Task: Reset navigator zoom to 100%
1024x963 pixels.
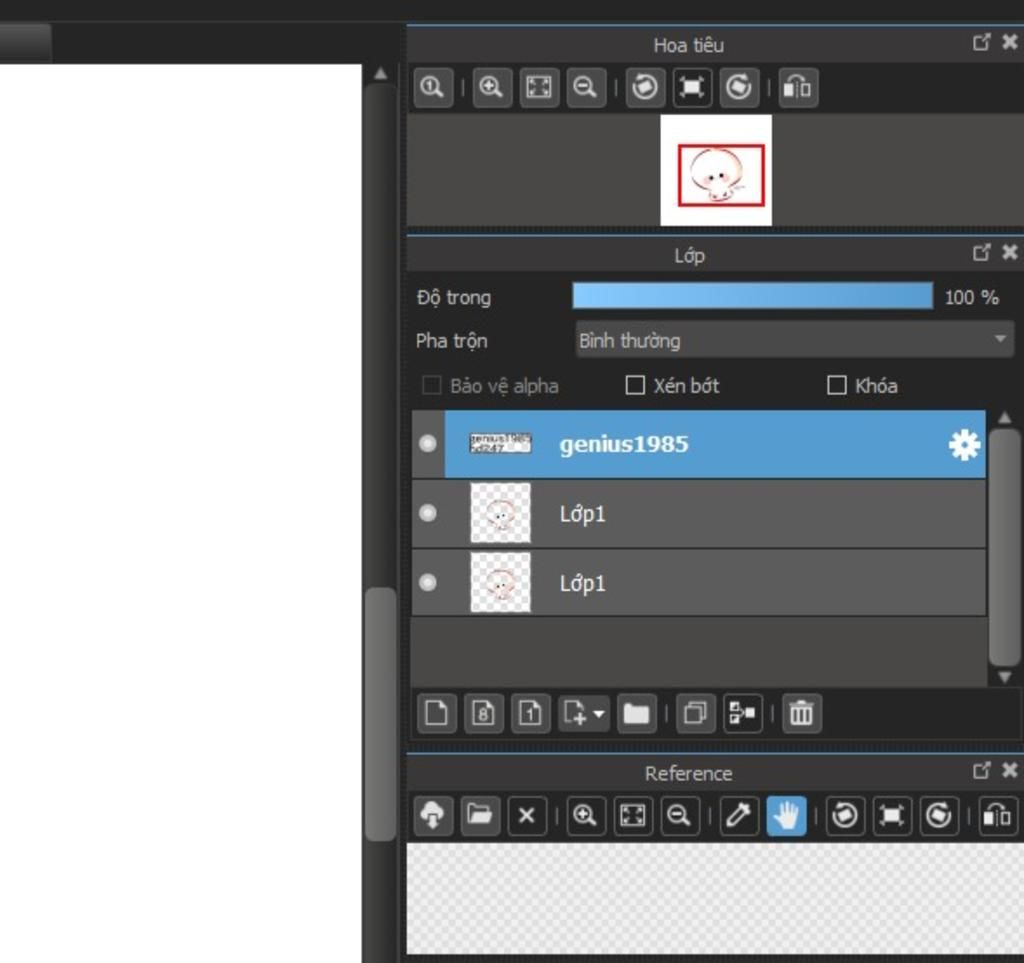Action: 433,87
